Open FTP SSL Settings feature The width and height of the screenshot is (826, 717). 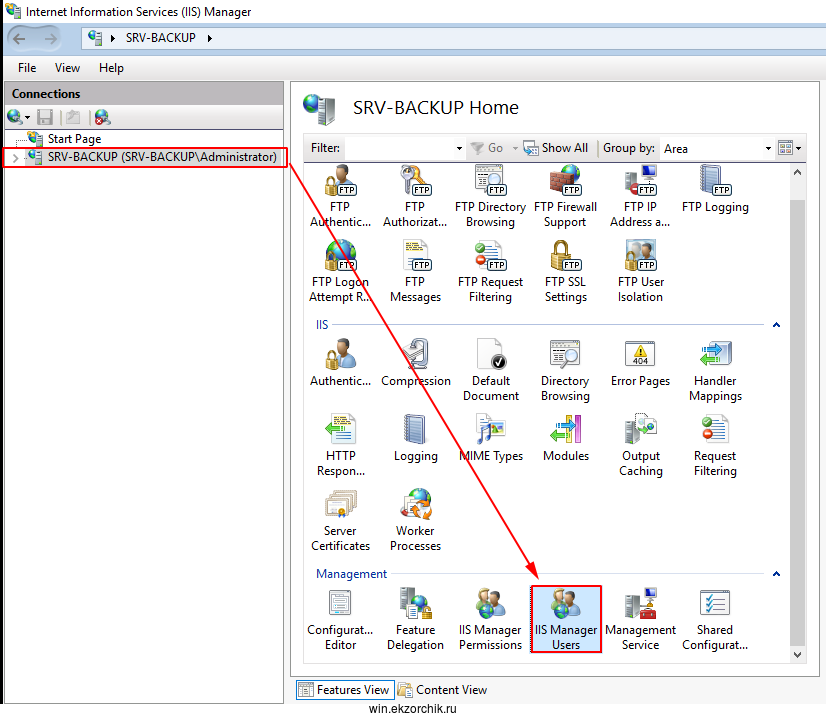[x=565, y=272]
